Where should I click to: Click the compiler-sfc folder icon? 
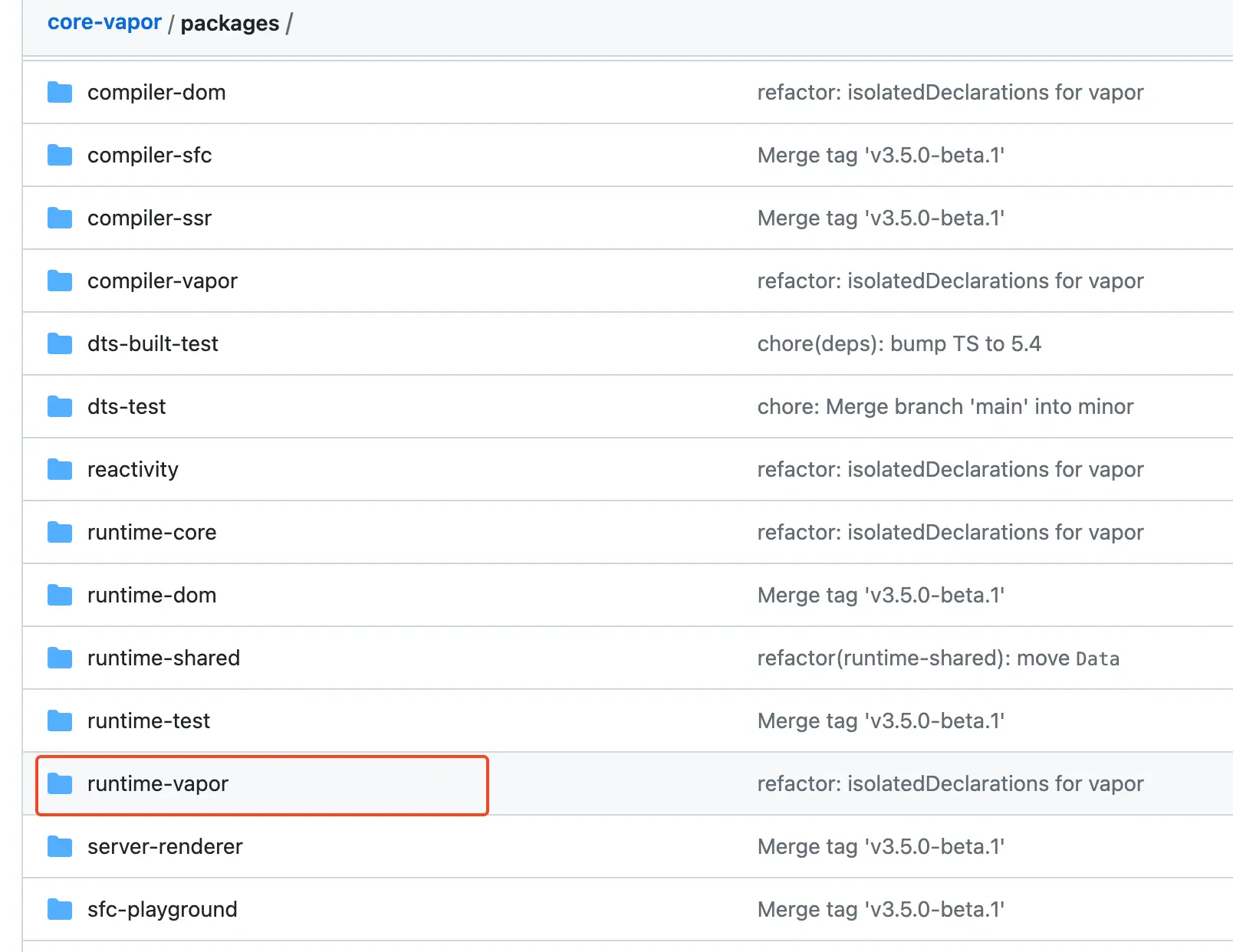60,156
